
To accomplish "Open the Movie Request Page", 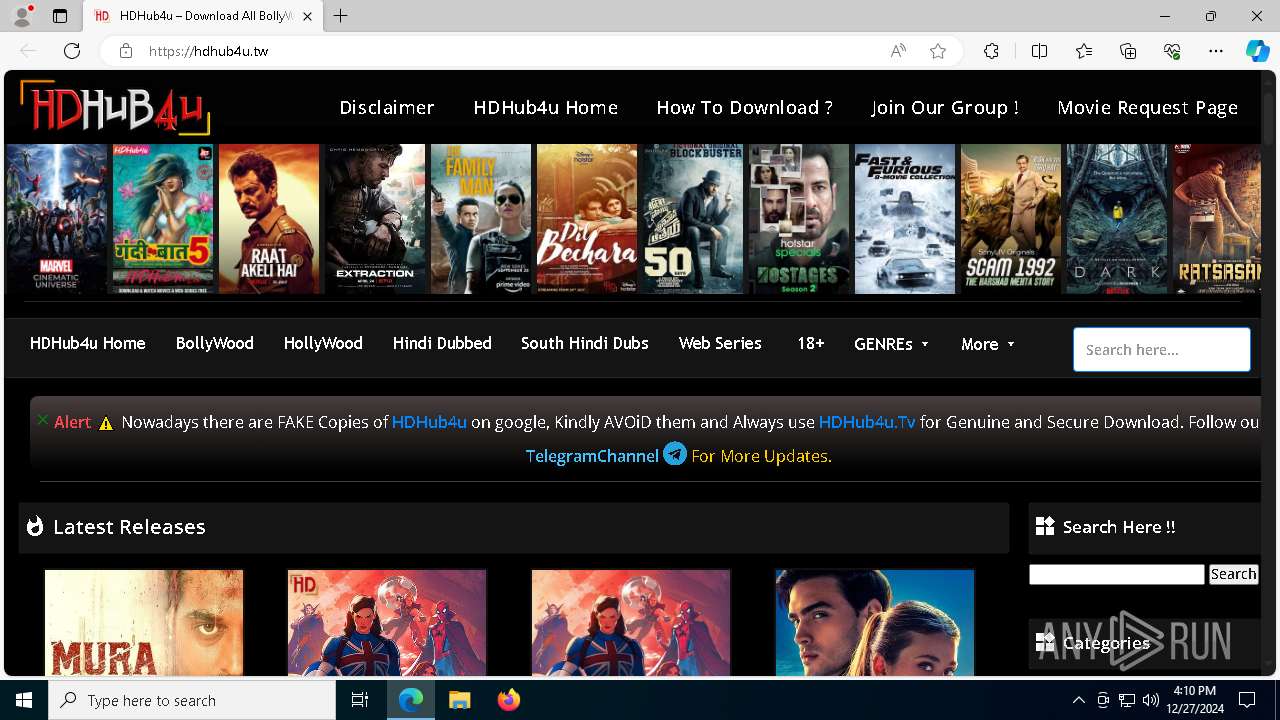I will (x=1148, y=107).
